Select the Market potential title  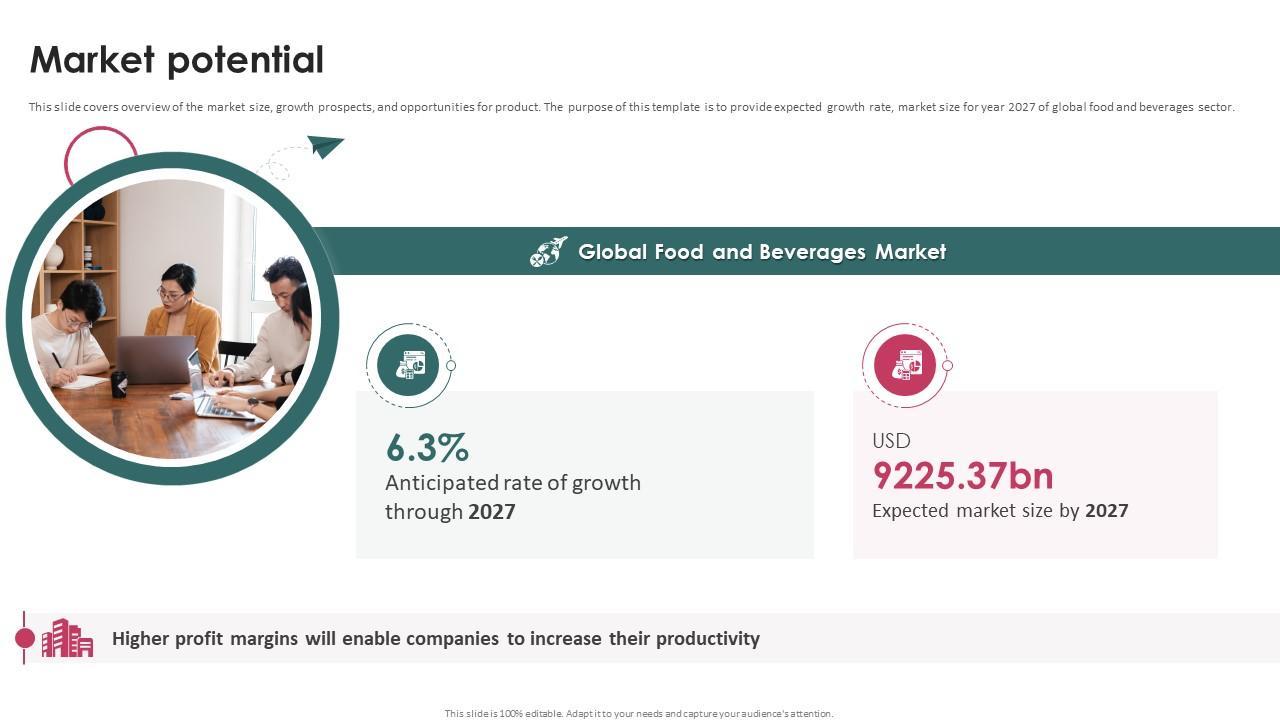tap(177, 60)
